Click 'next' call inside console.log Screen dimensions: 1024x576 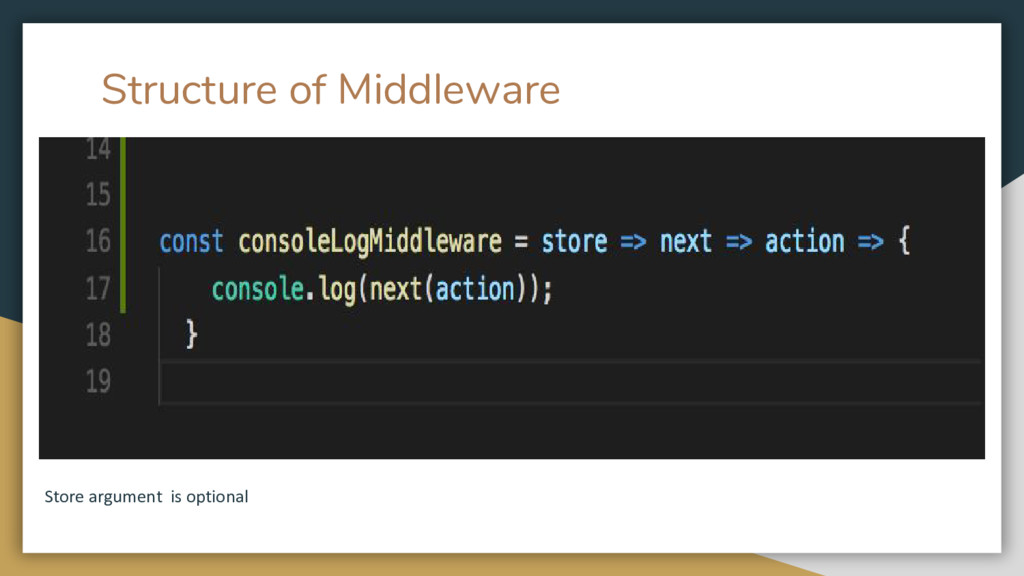pos(396,289)
